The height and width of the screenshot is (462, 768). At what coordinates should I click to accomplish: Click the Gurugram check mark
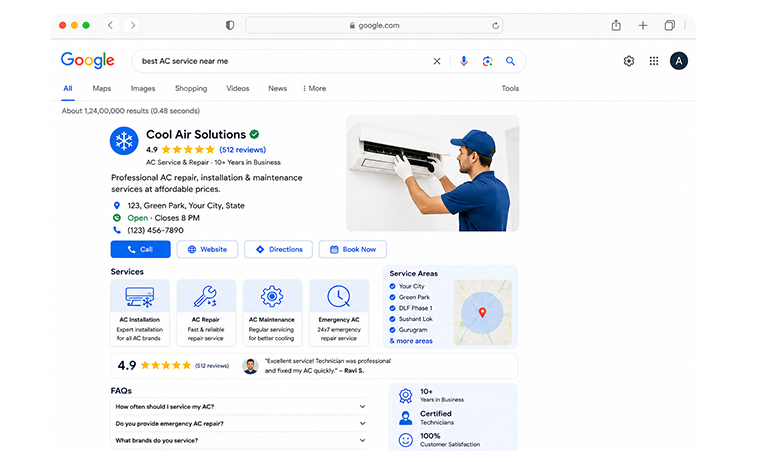(x=392, y=330)
